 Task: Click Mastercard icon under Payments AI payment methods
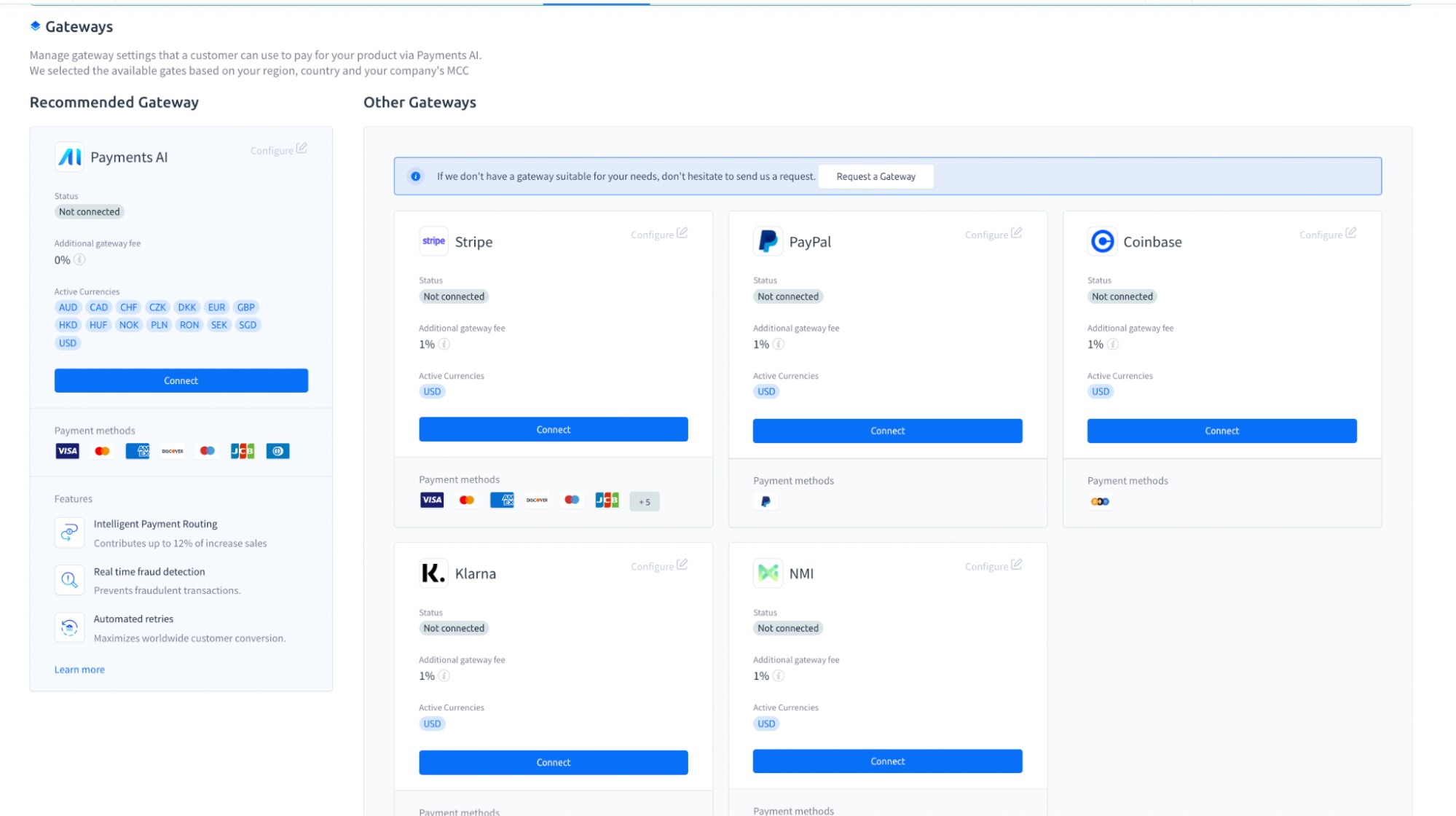pos(102,451)
